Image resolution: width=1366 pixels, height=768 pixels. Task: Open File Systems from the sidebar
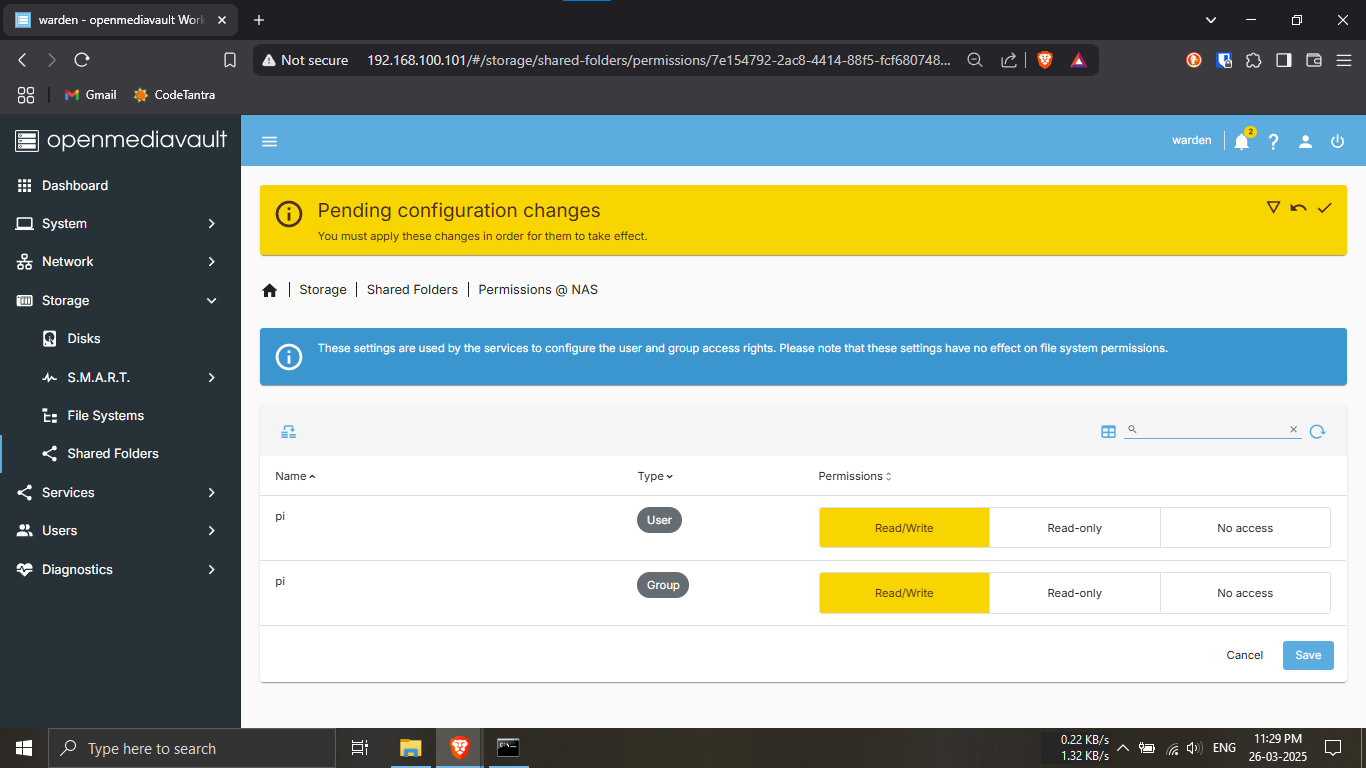pos(106,416)
